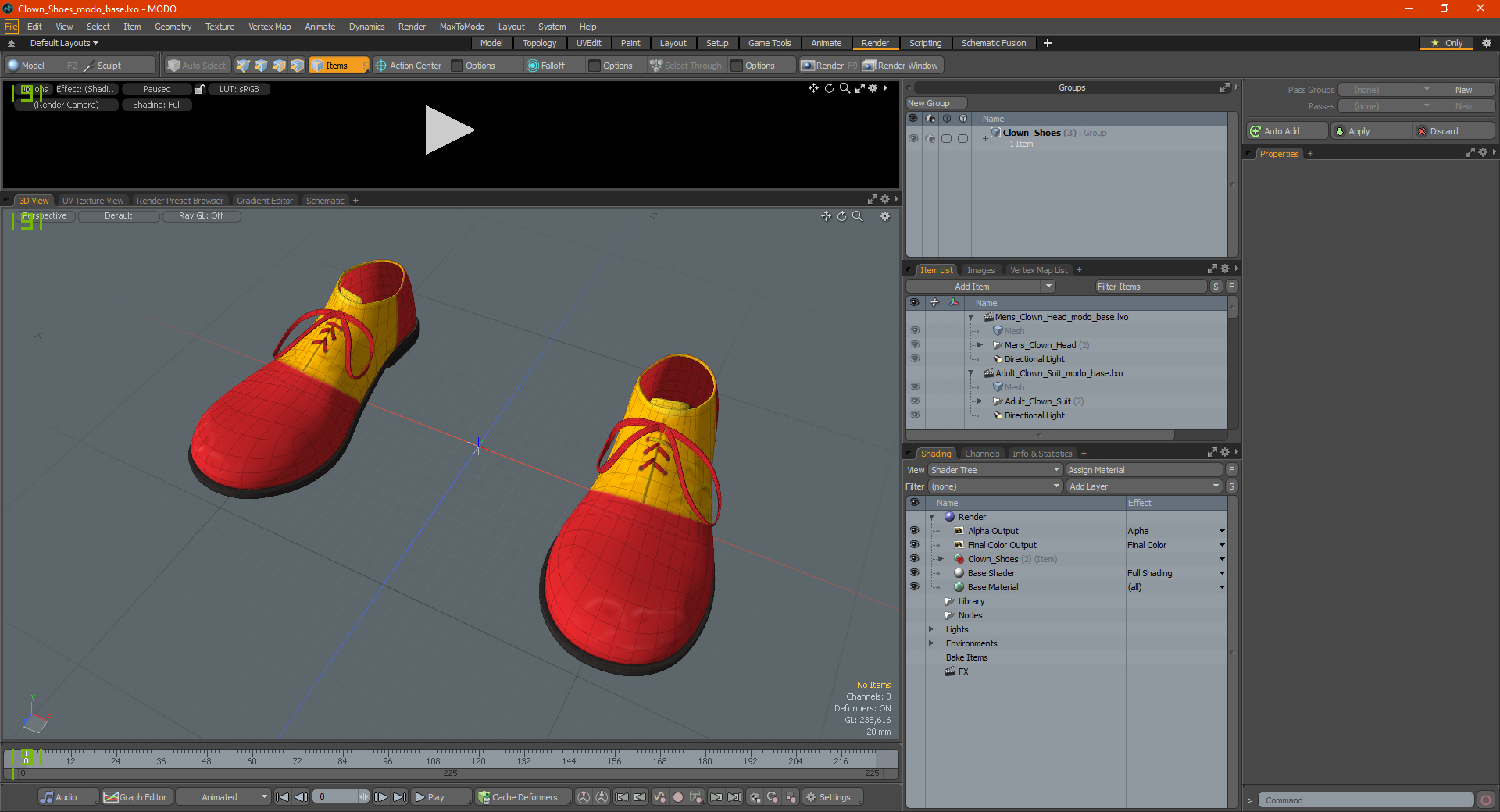Click the Discard button
This screenshot has height=812, width=1500.
coord(1453,131)
